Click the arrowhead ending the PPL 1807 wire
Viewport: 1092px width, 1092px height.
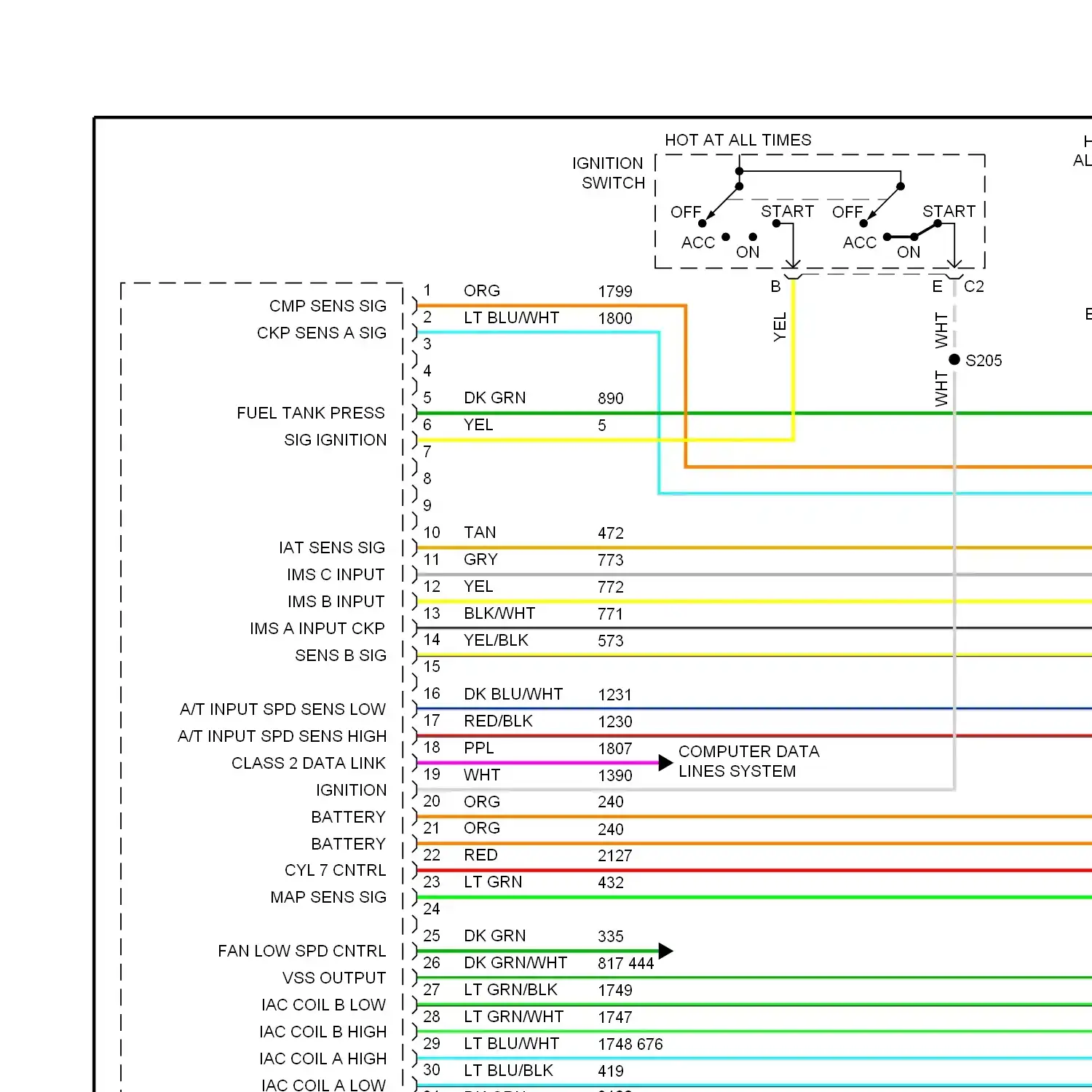tap(665, 763)
